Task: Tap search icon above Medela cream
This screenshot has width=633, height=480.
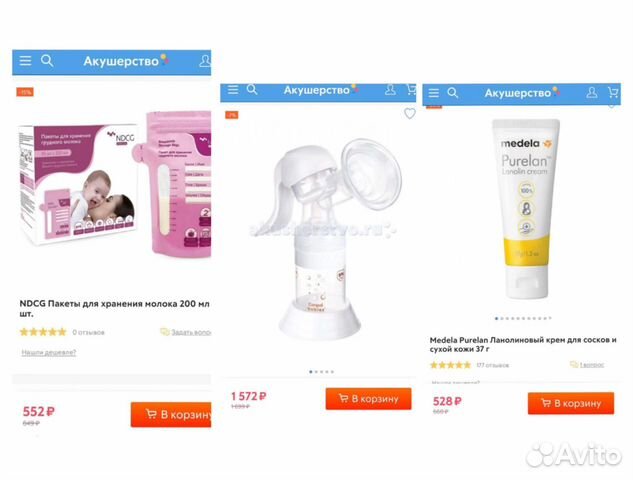Action: (453, 93)
